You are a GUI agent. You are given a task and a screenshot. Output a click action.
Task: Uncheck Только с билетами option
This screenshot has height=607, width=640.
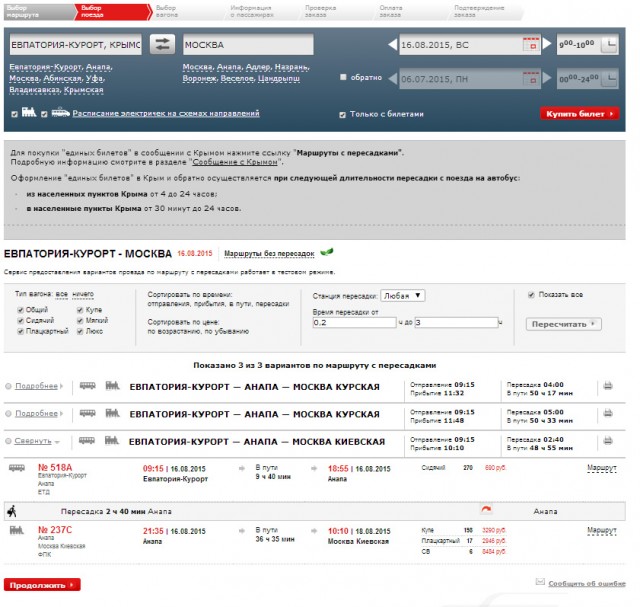pos(344,114)
